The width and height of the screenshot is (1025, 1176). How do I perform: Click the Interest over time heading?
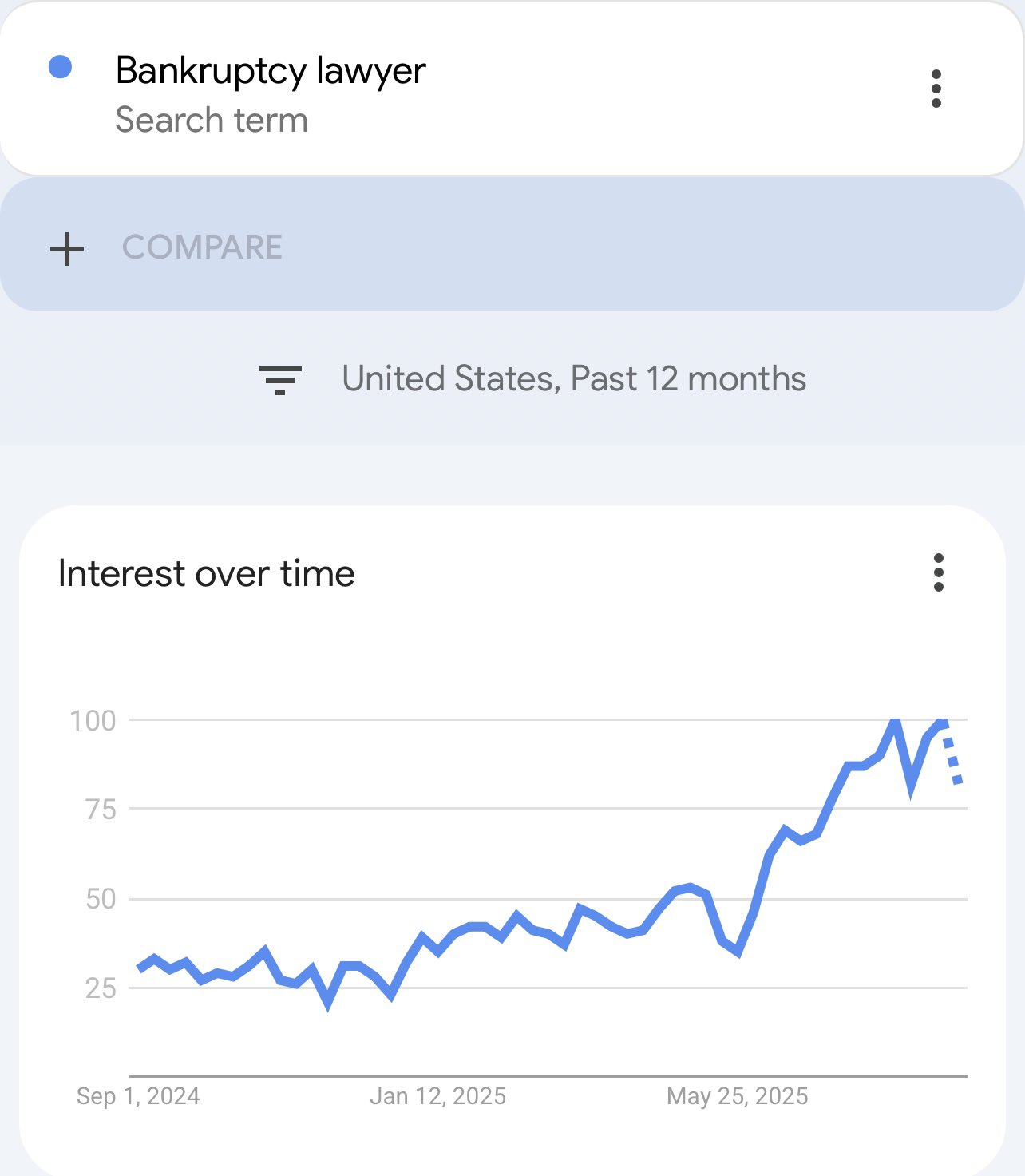coord(206,573)
